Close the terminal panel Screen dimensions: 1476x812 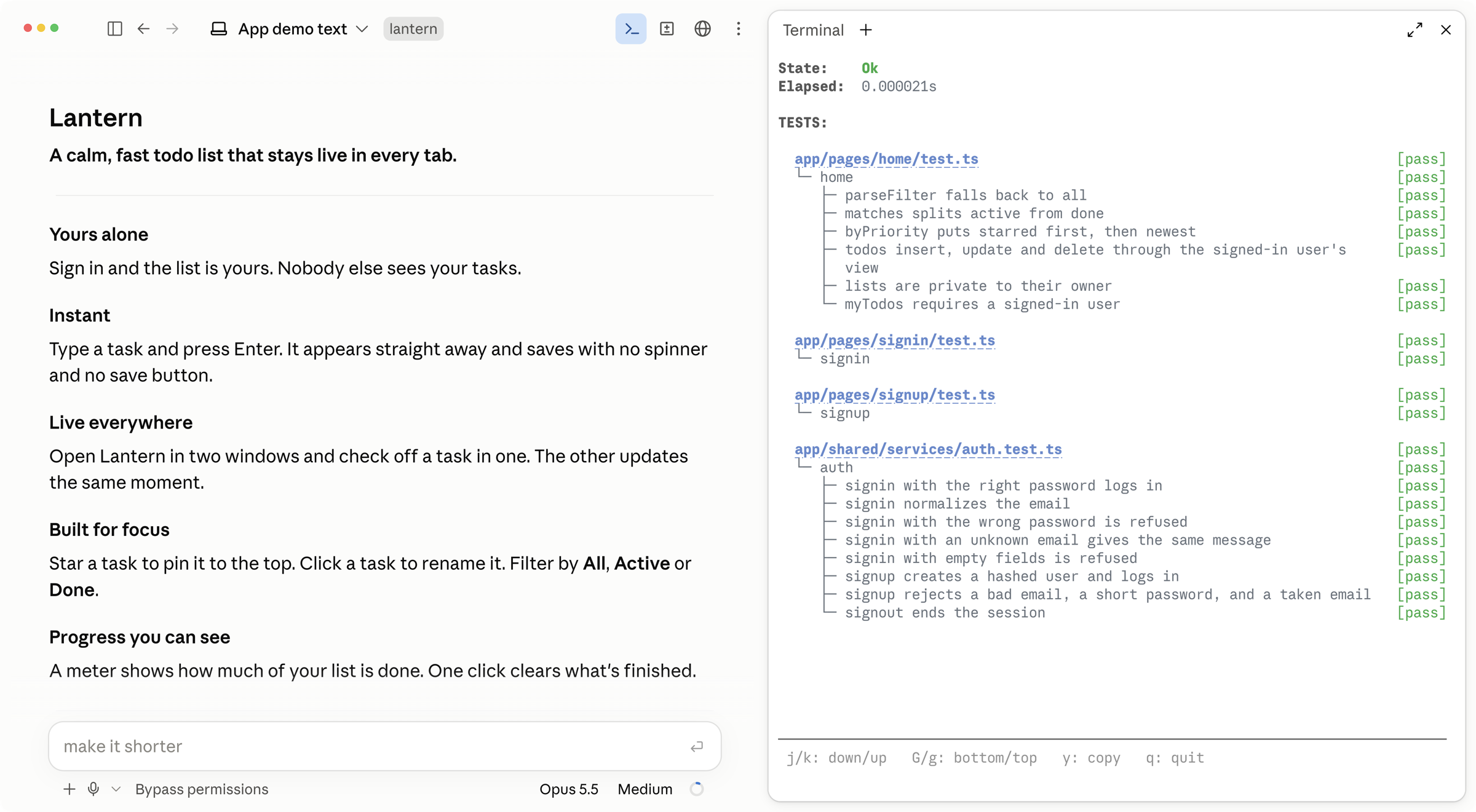pos(1446,30)
